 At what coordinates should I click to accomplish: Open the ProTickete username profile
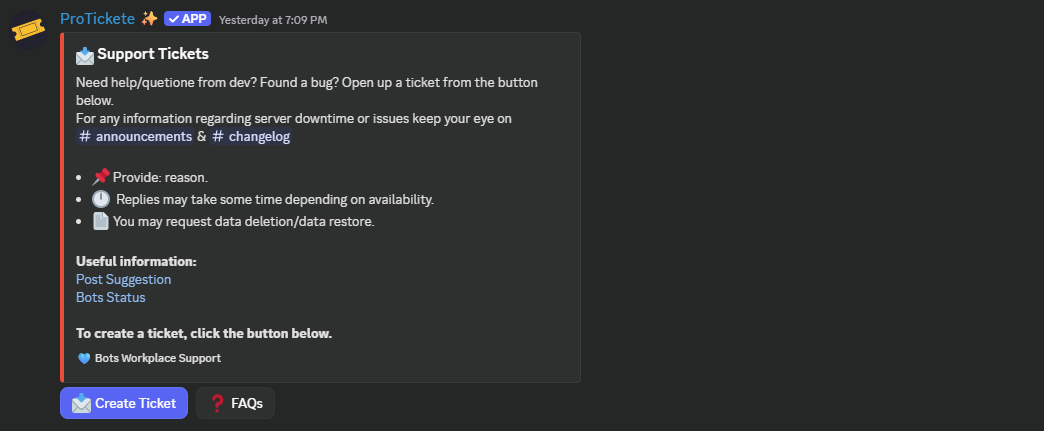97,18
